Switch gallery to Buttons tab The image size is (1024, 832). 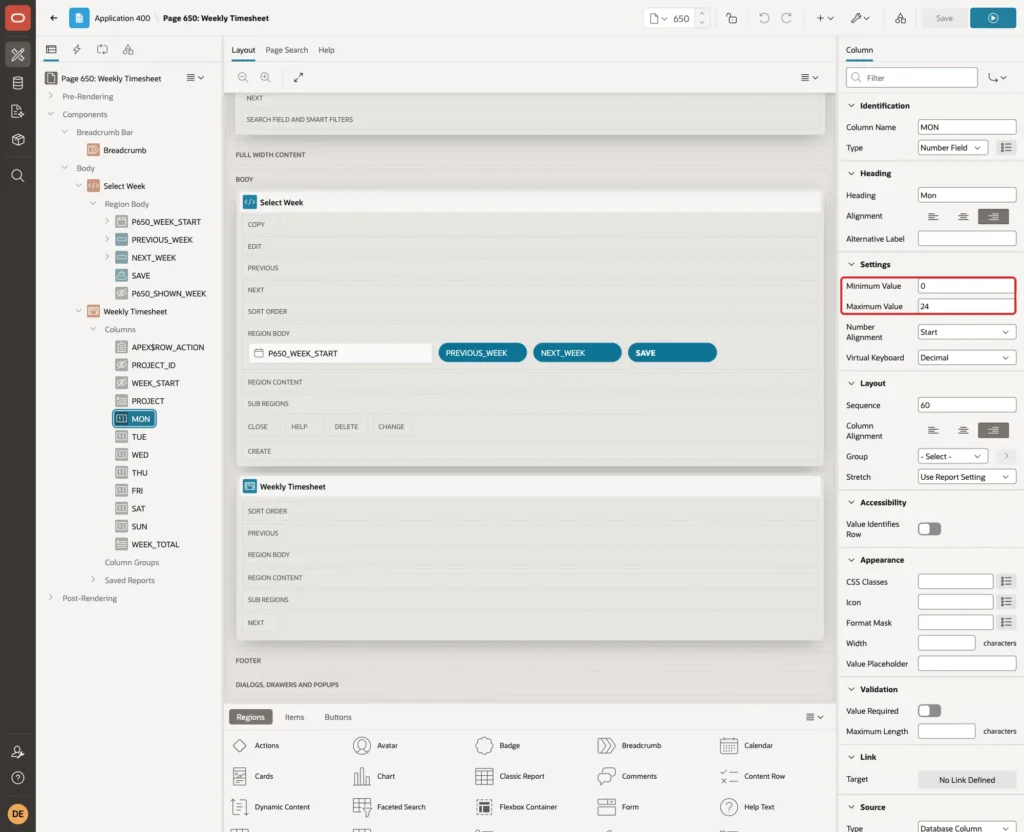click(x=338, y=717)
